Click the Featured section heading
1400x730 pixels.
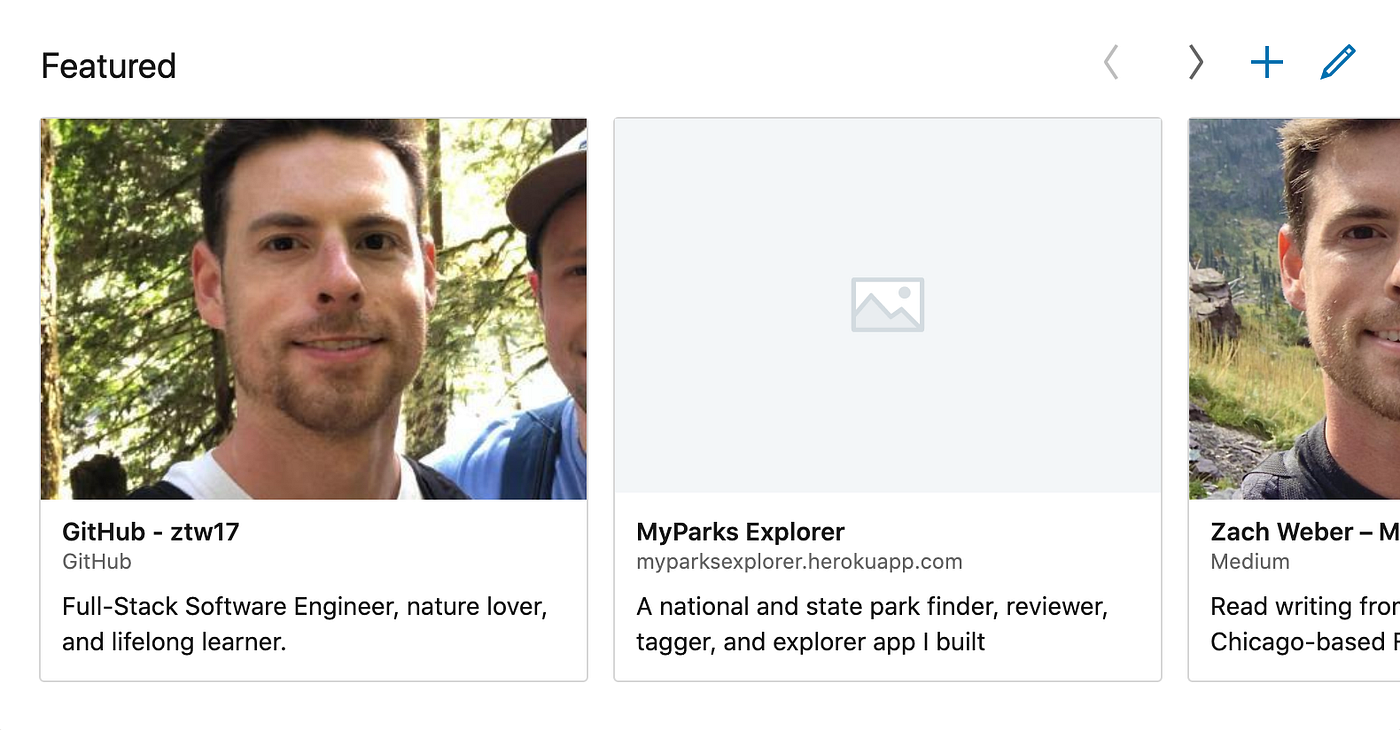point(107,65)
